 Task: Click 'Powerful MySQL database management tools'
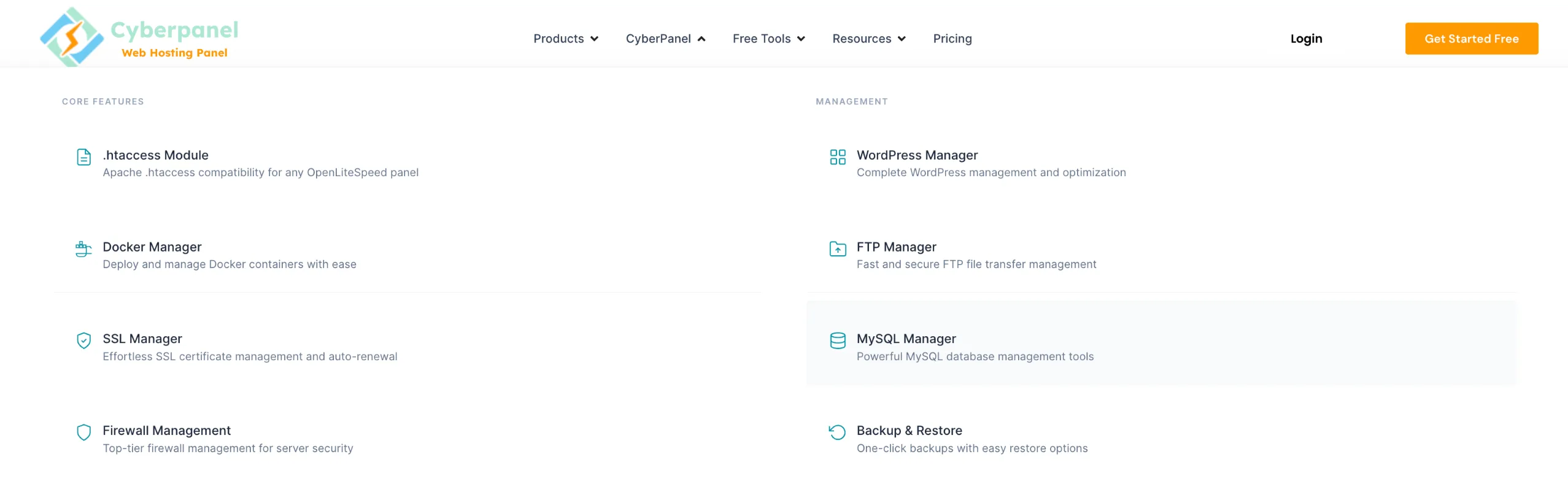pos(975,356)
